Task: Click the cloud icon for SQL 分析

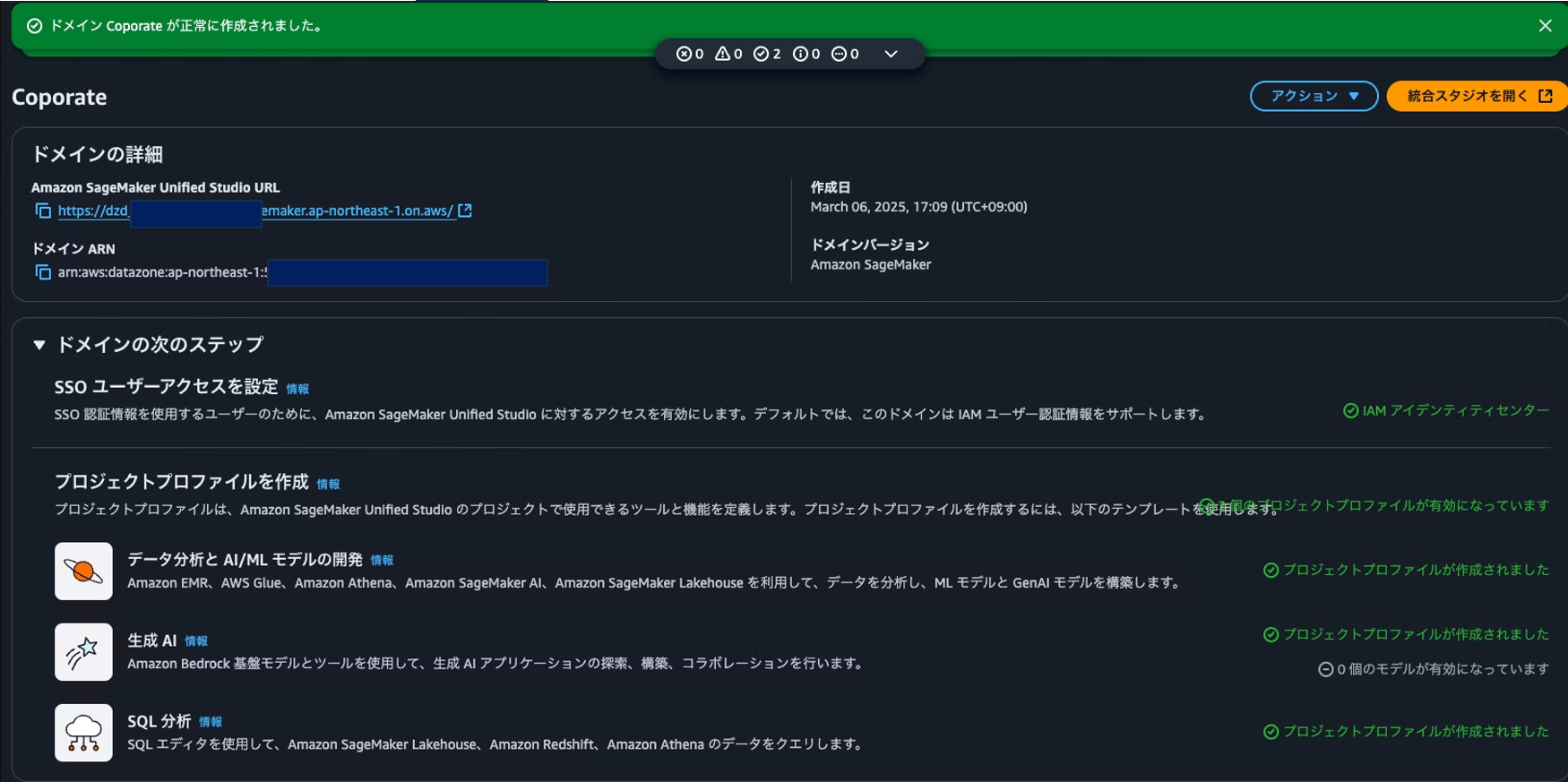Action: pyautogui.click(x=83, y=732)
